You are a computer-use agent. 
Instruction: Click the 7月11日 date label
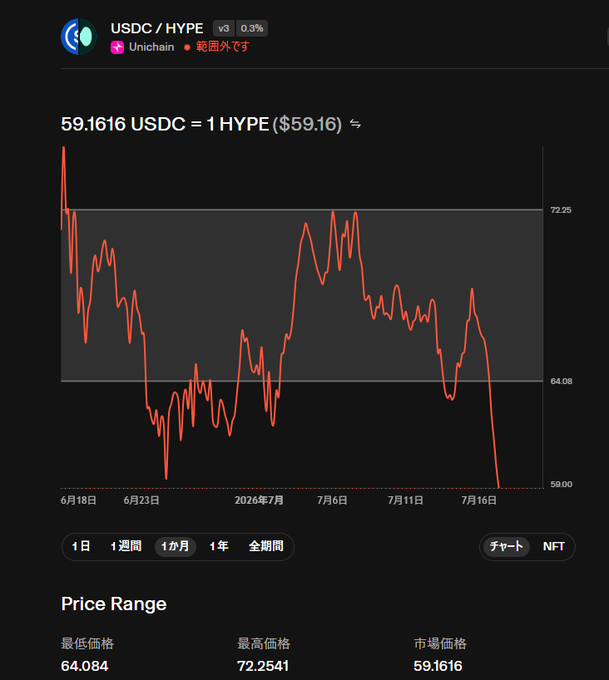click(x=406, y=500)
